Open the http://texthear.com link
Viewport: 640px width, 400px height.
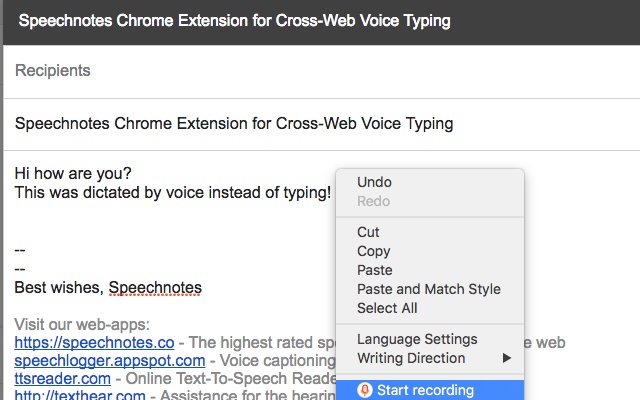click(x=80, y=395)
